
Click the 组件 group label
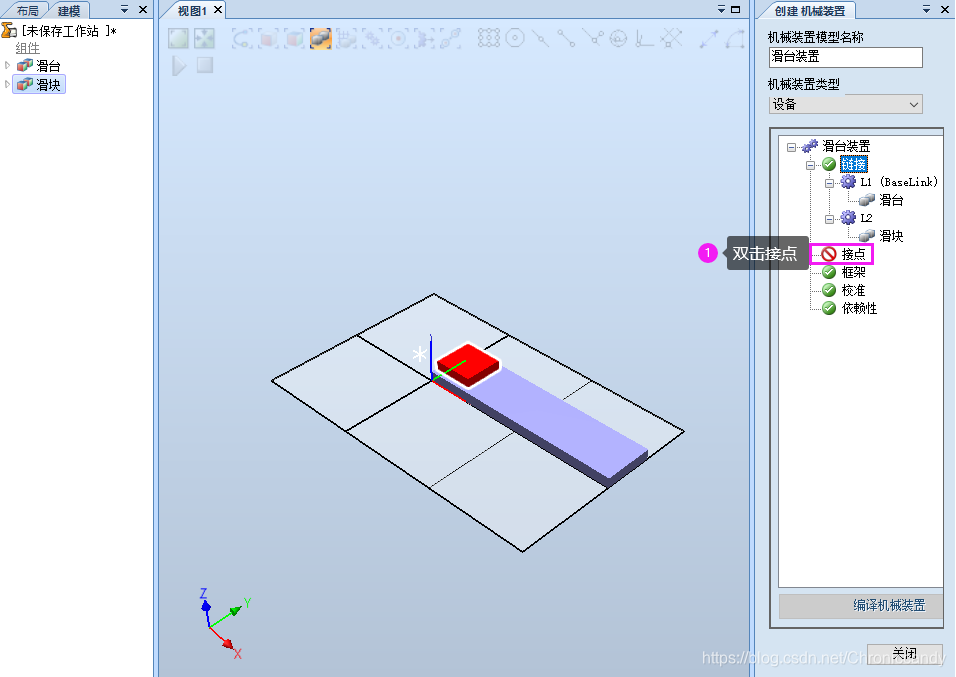[27, 48]
